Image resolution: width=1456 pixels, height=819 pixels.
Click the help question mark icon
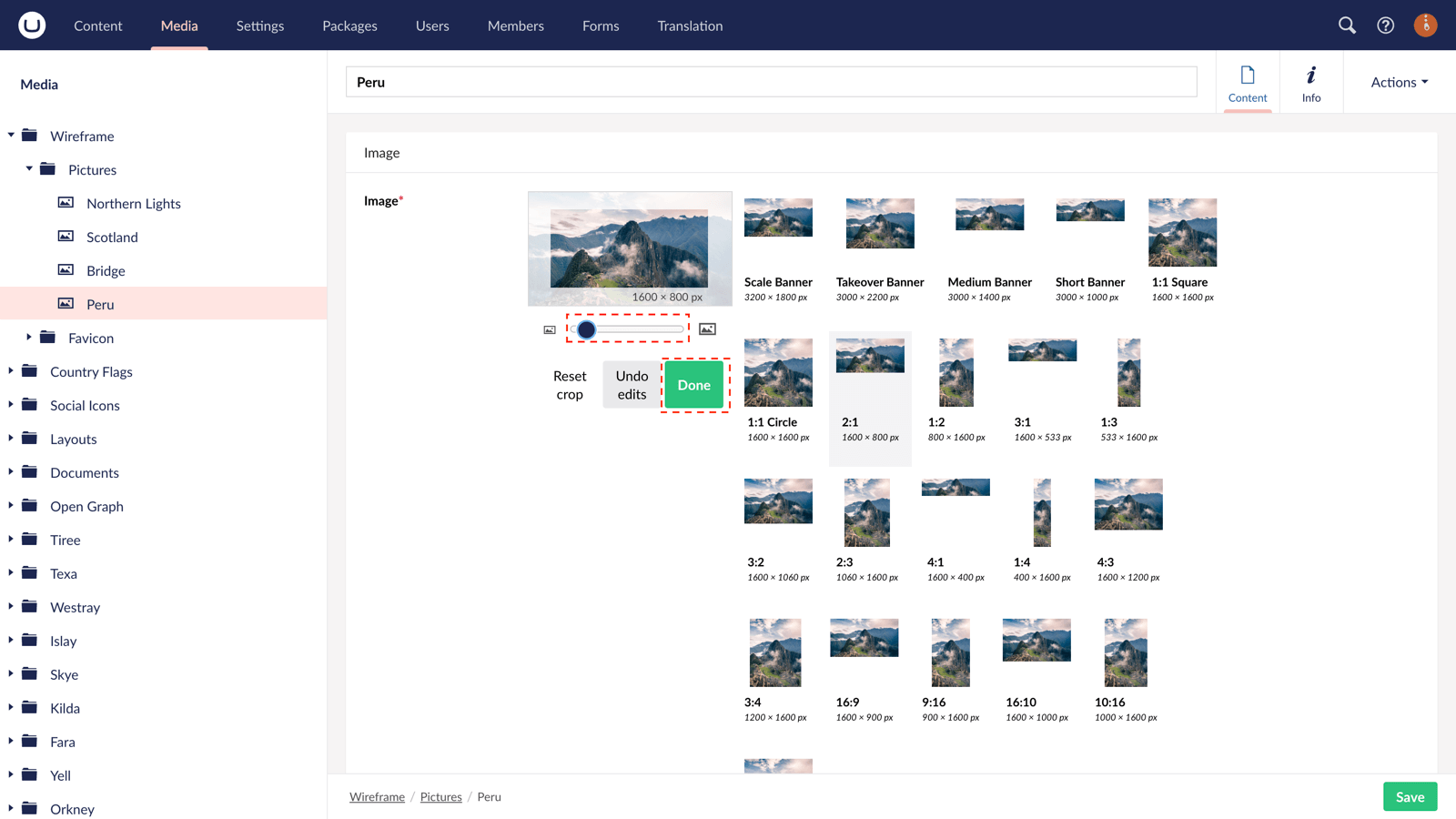click(1385, 25)
